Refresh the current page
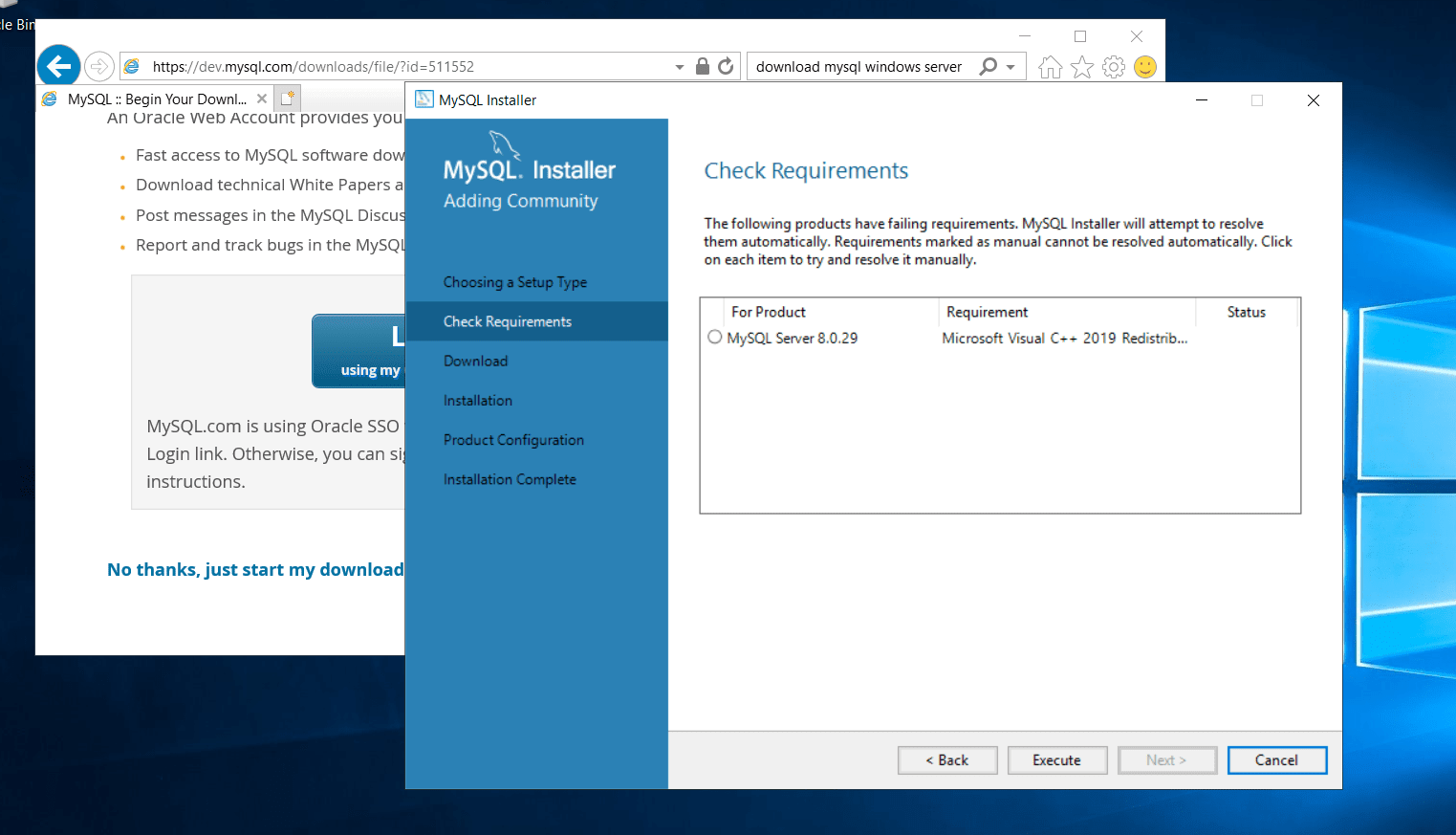The image size is (1456, 835). (726, 66)
